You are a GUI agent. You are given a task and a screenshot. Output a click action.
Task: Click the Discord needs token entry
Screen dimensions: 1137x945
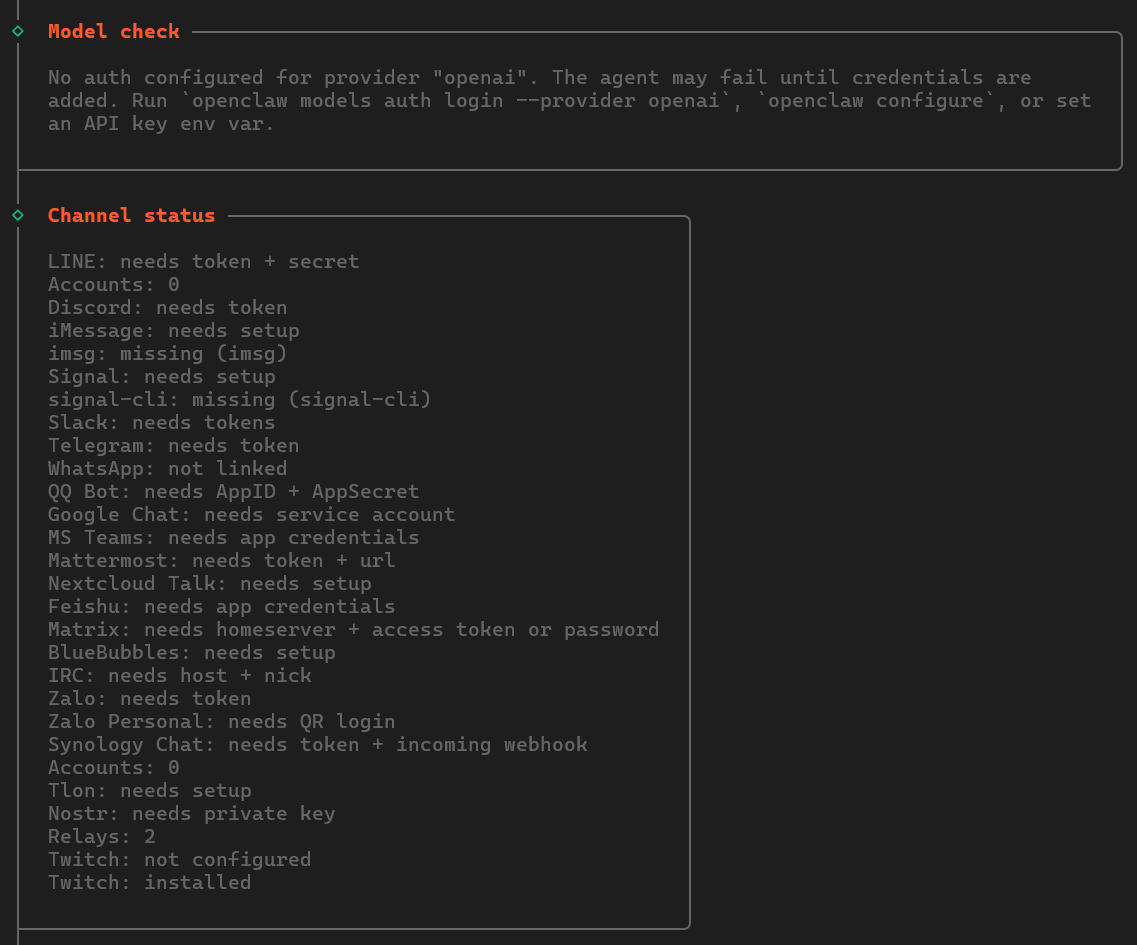(x=168, y=308)
